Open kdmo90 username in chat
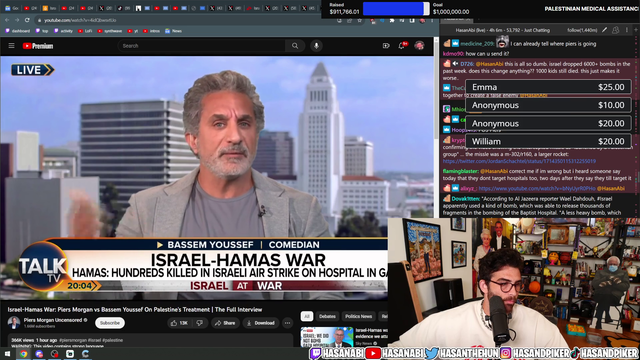 click(453, 53)
